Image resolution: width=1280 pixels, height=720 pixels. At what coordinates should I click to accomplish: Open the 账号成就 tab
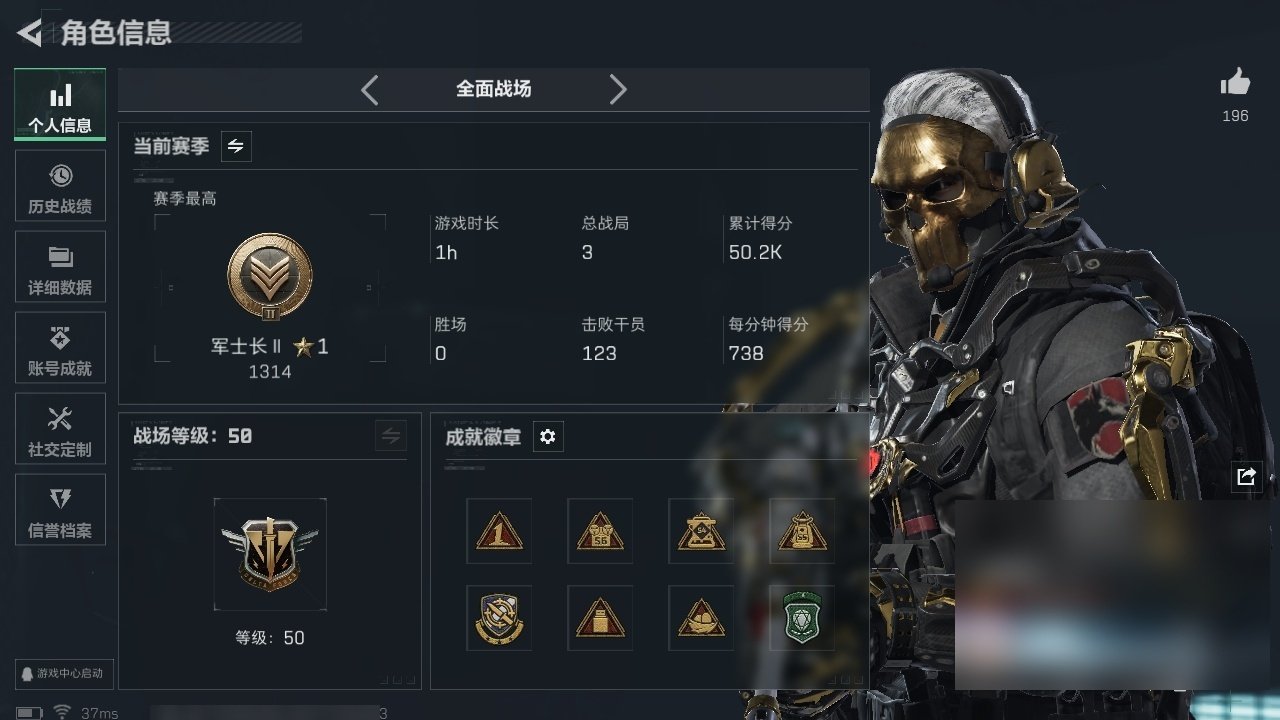[x=60, y=352]
